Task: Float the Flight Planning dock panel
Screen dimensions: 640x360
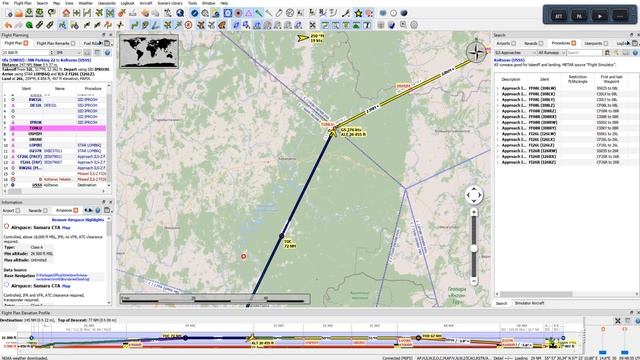Action: 104,35
